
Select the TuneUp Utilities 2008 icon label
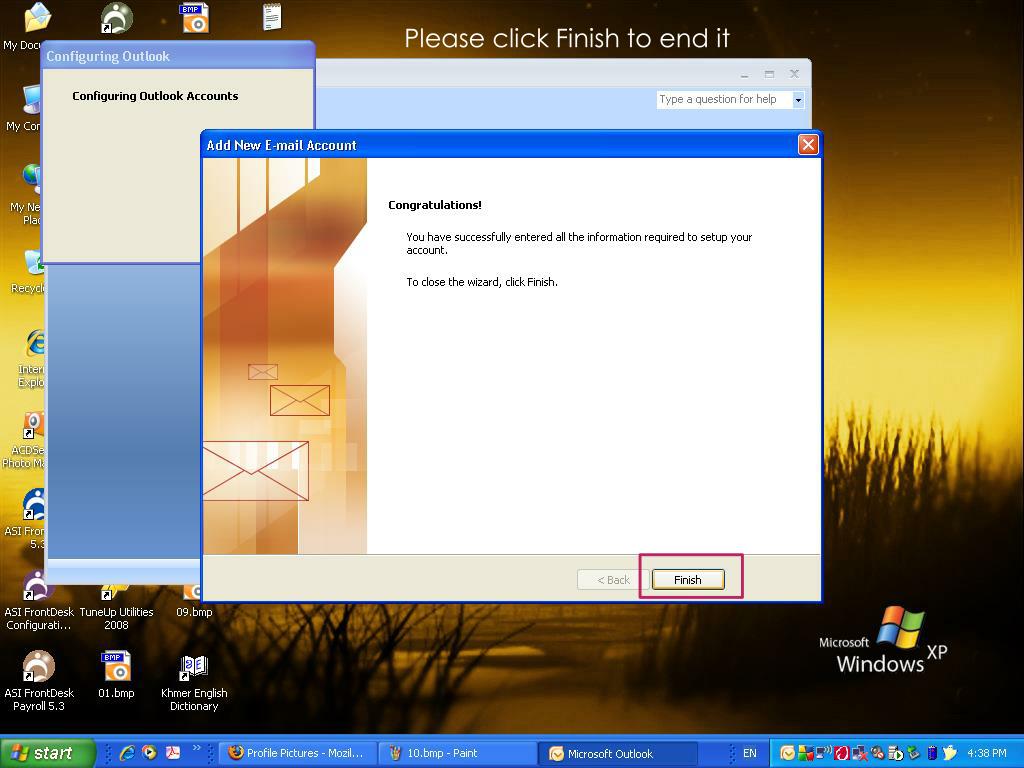116,618
